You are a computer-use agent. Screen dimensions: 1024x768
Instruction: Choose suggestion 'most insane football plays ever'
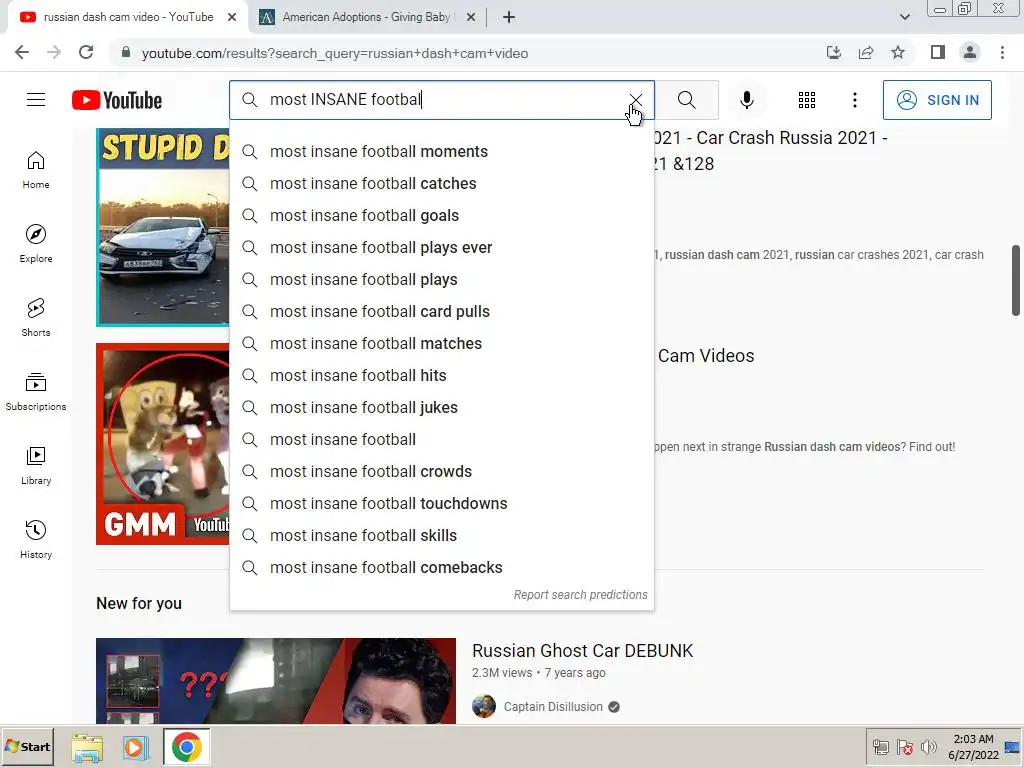click(441, 248)
